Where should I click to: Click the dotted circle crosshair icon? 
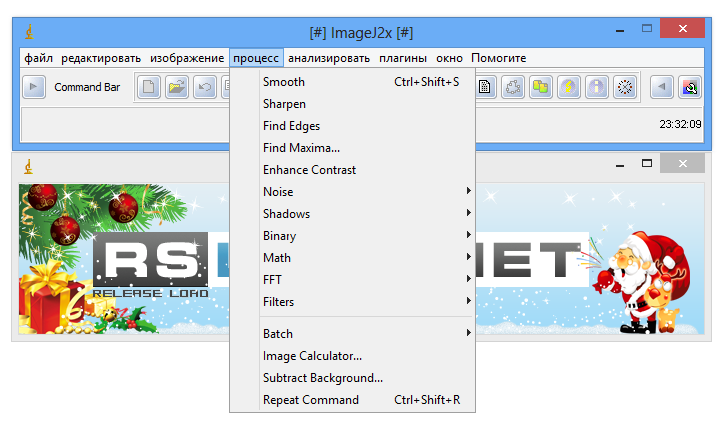coord(625,87)
